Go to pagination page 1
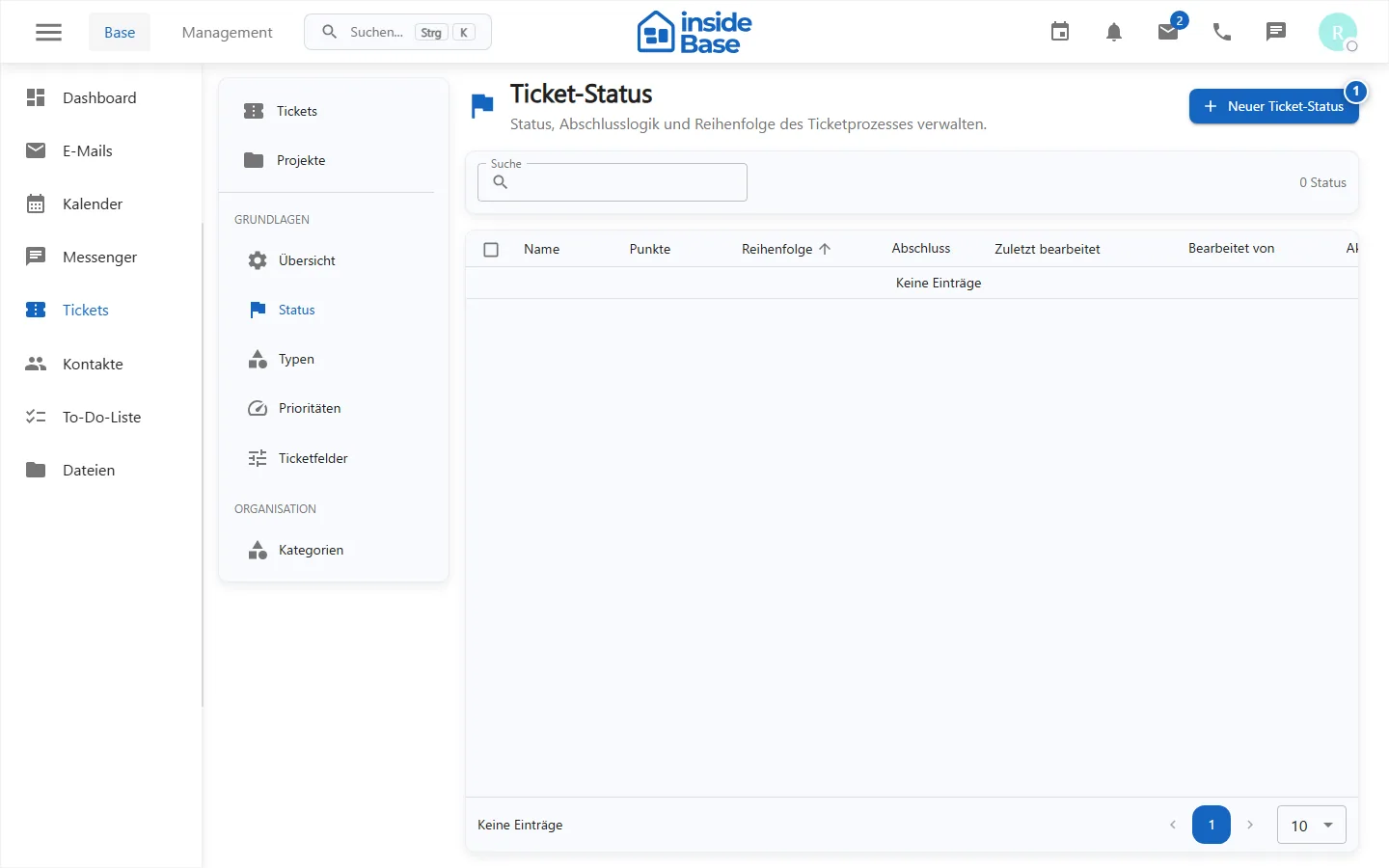 (1212, 825)
